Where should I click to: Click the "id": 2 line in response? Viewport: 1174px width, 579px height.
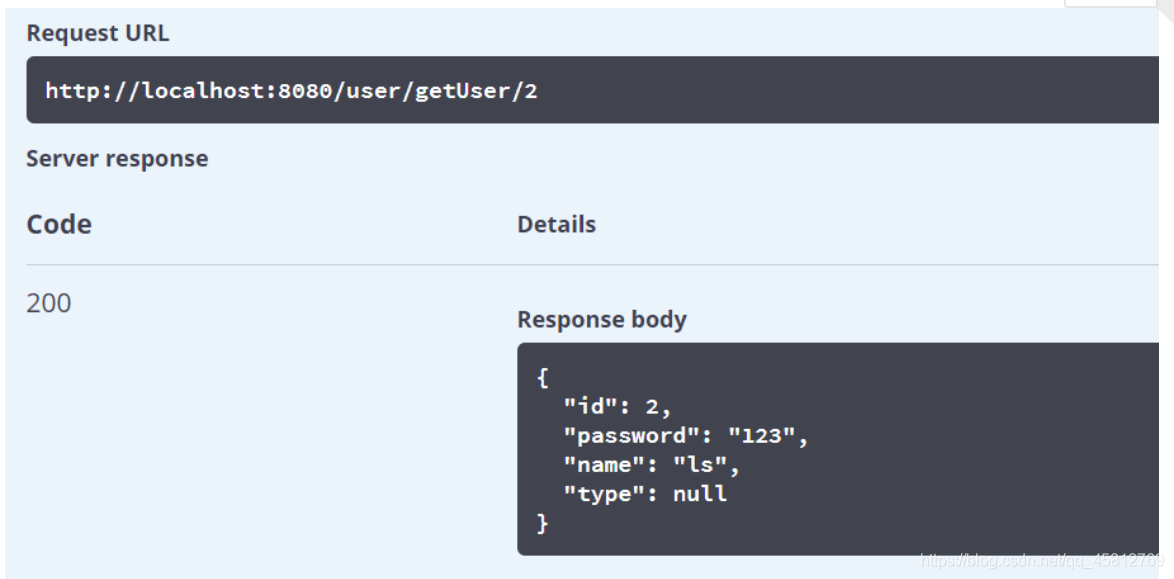[x=617, y=406]
